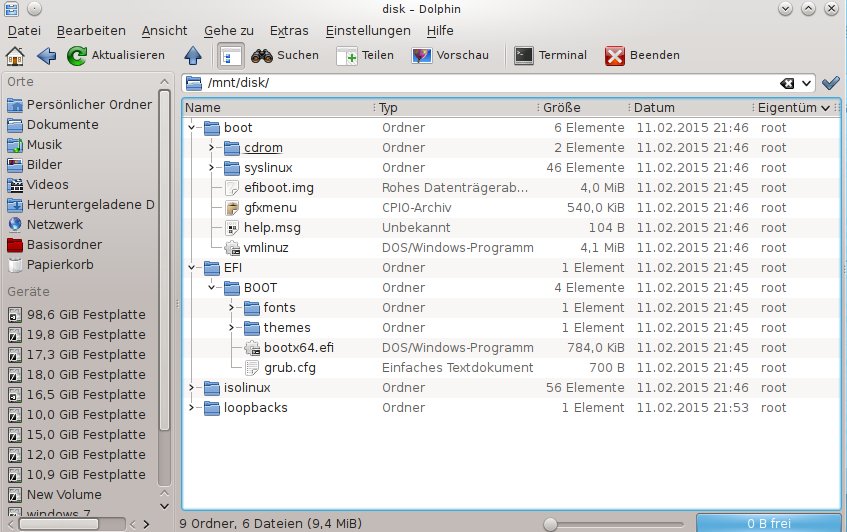Click the blue back arrow icon
Viewport: 847px width, 532px height.
[x=46, y=55]
